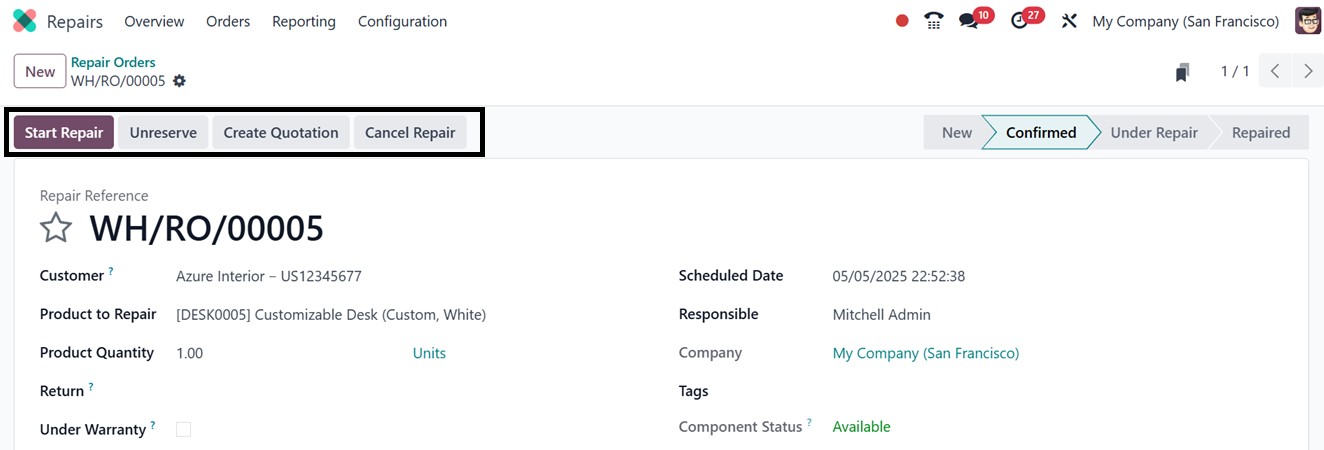Click the wrench and screwdriver tools icon
Screen dimensions: 1324x450
point(1069,21)
